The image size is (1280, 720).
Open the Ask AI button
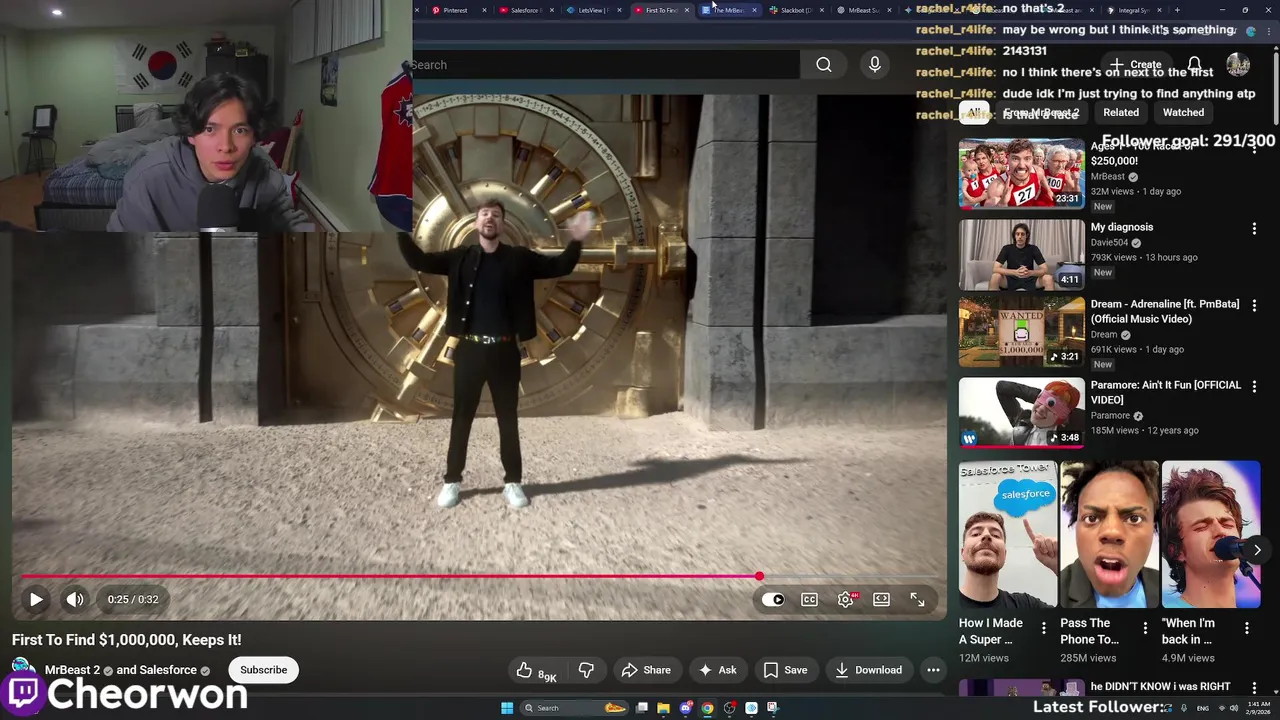pyautogui.click(x=717, y=670)
